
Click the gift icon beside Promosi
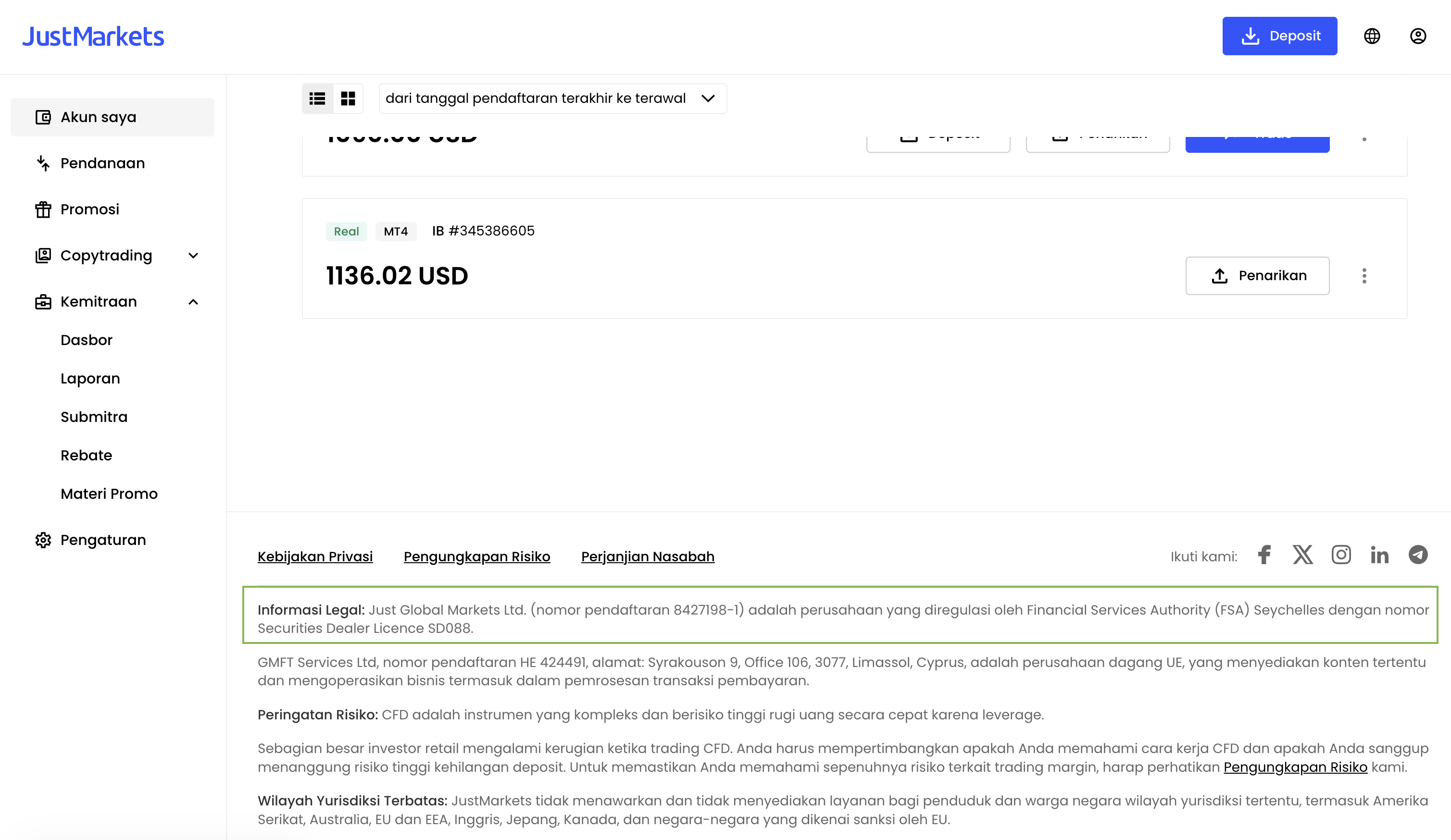point(43,210)
